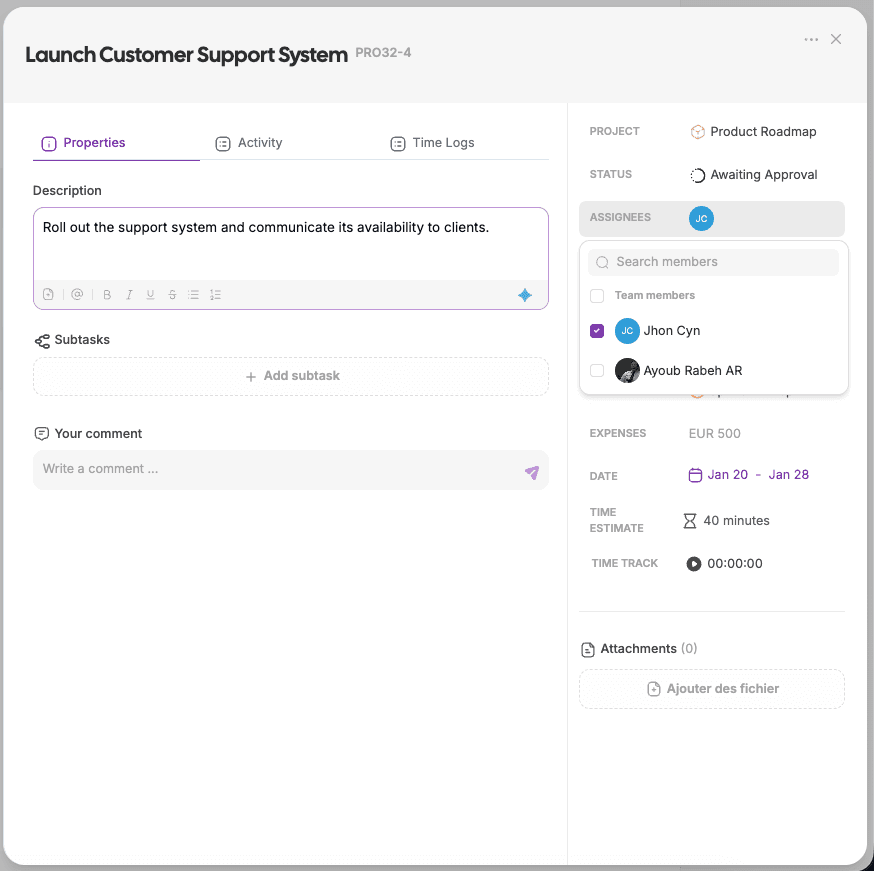This screenshot has height=871, width=874.
Task: Apply italic formatting in description toolbar
Action: [x=129, y=294]
